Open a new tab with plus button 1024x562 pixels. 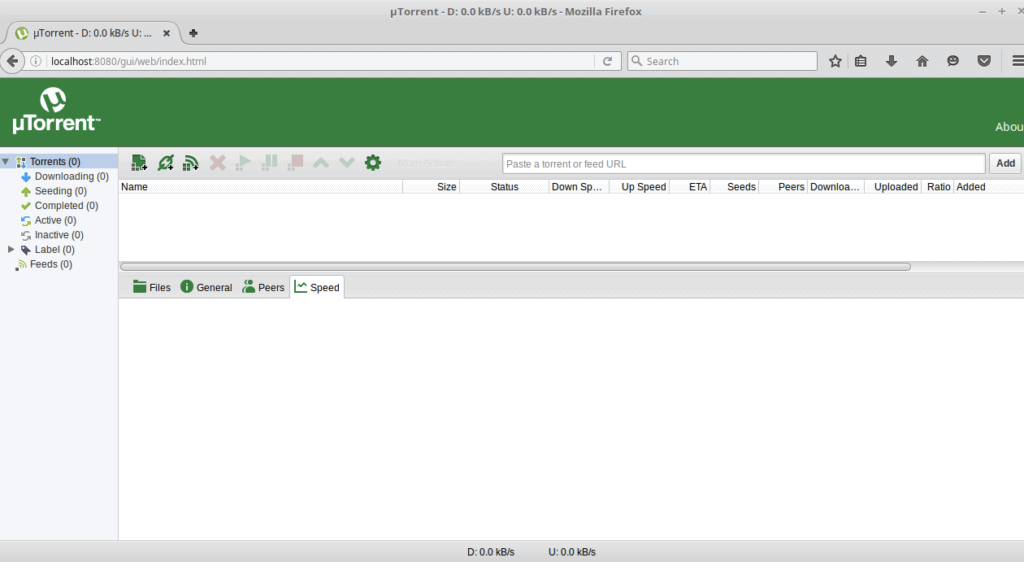[x=193, y=33]
